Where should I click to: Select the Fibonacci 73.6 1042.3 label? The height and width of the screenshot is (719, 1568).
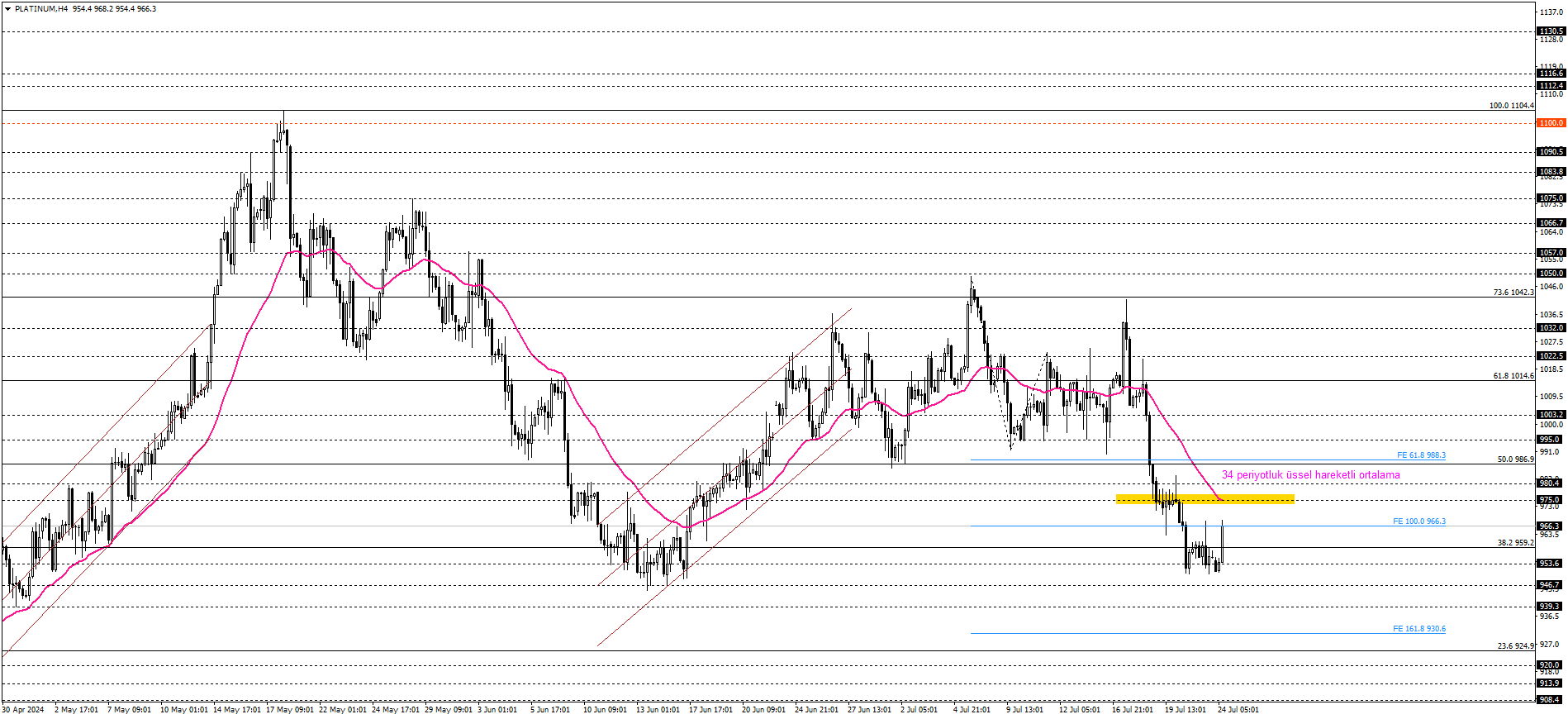pyautogui.click(x=1513, y=293)
